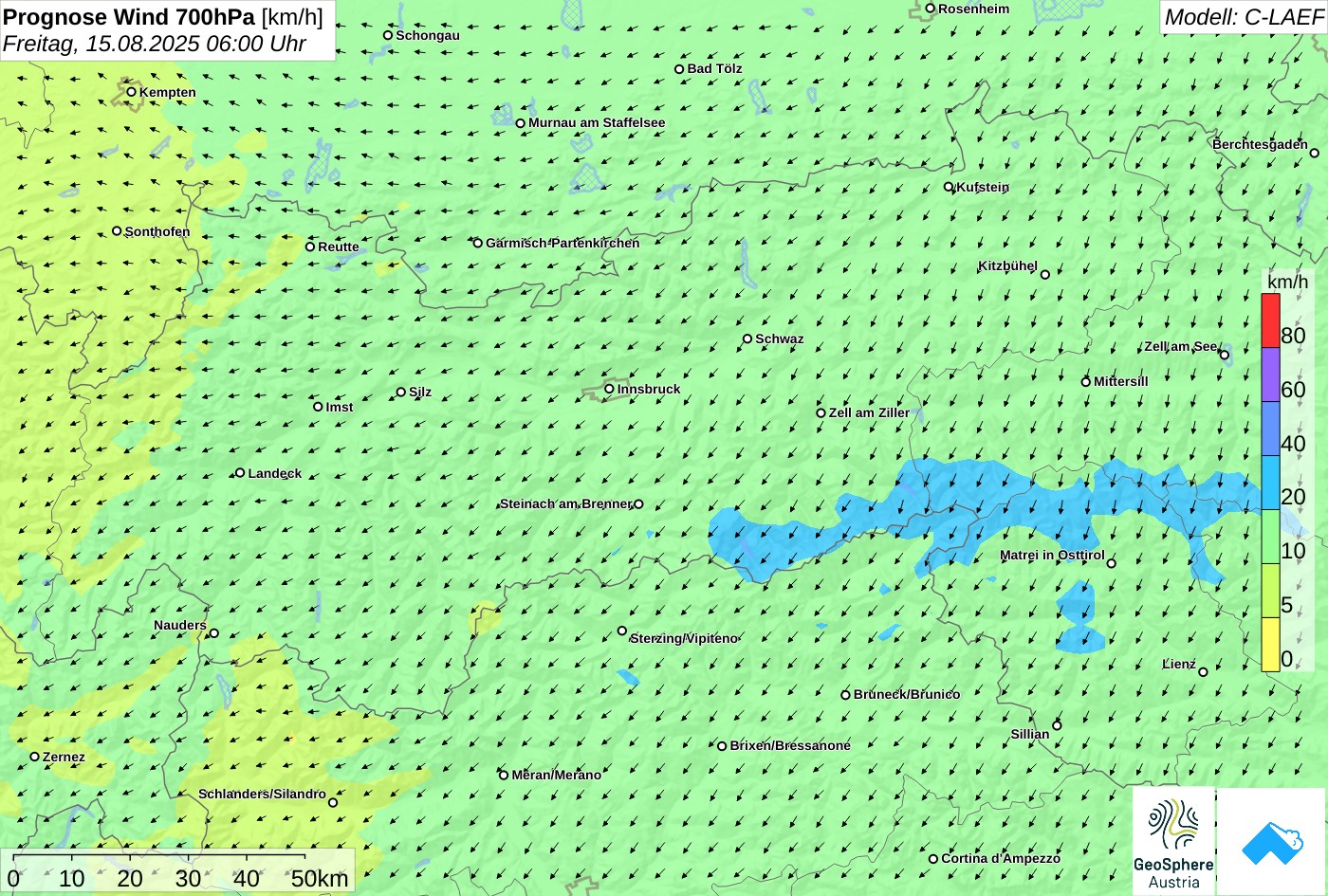Select the Cortina d'Ampezzo label
The height and width of the screenshot is (896, 1328).
click(1001, 858)
